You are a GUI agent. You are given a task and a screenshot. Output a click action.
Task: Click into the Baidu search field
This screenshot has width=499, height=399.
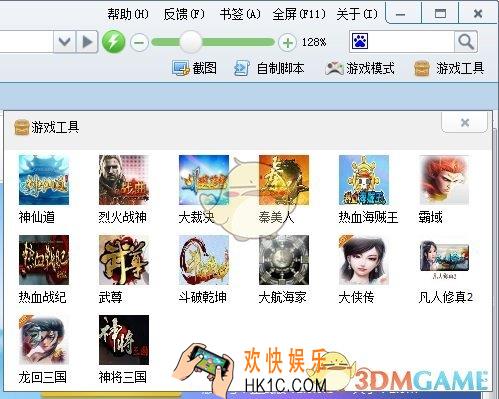pos(412,42)
